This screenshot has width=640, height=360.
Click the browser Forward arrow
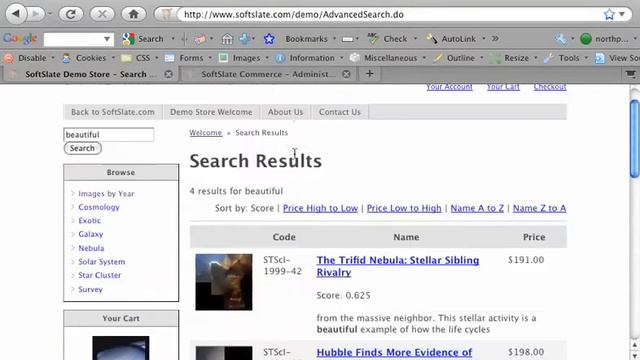coord(36,14)
